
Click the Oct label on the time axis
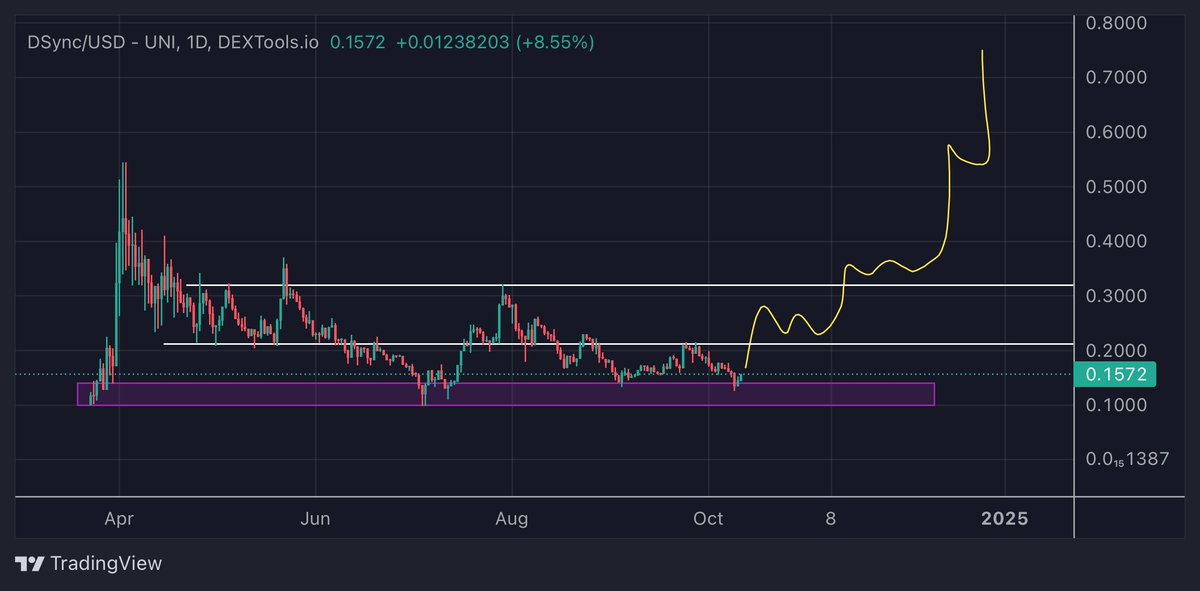(x=708, y=519)
